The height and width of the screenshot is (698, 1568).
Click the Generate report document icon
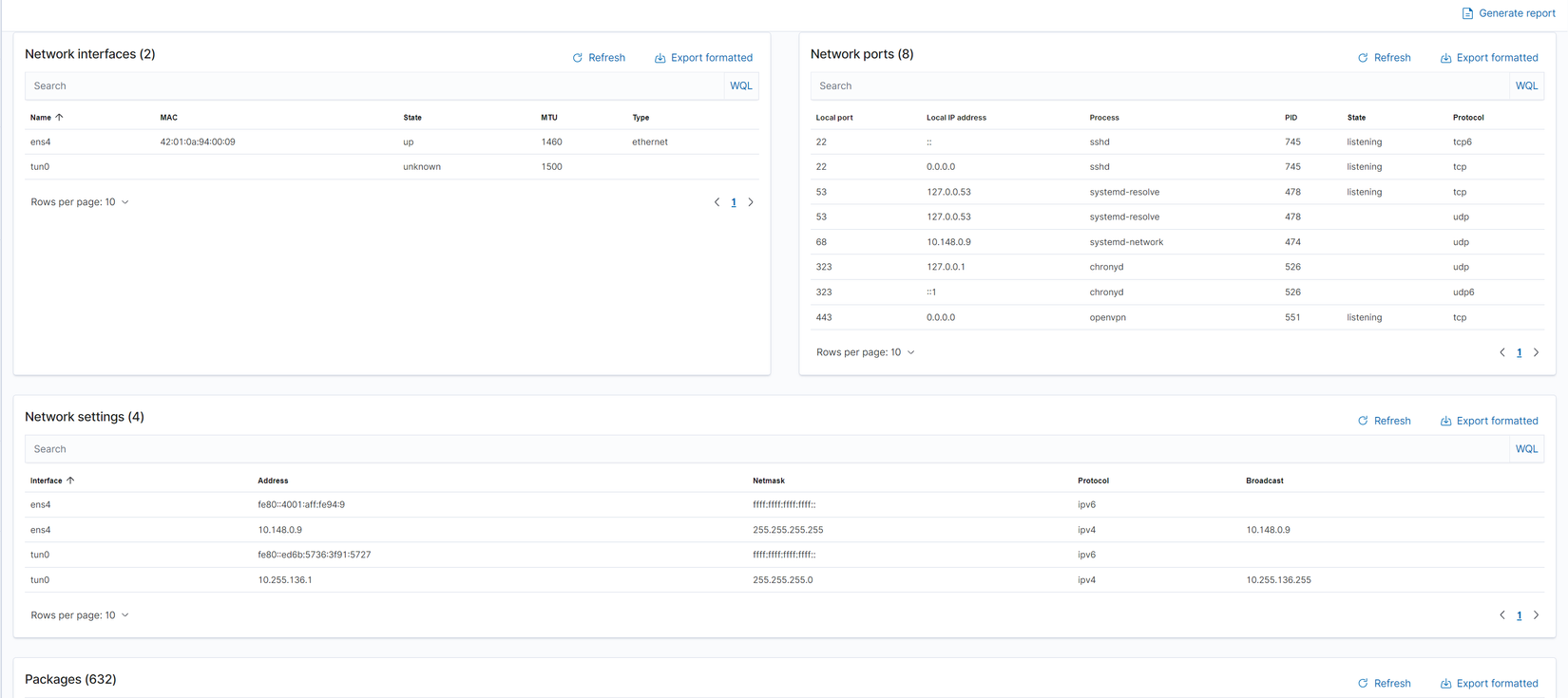(1467, 13)
